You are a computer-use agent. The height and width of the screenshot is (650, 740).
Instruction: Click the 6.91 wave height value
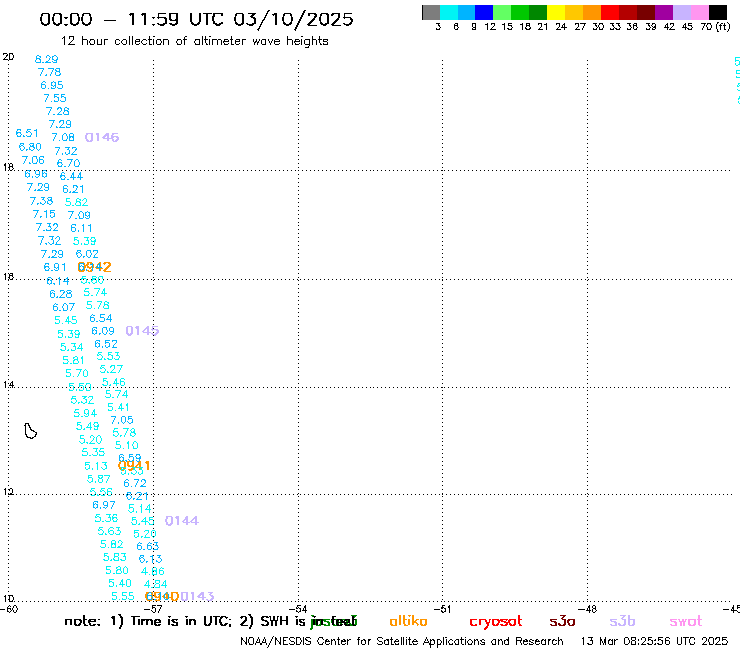point(55,267)
